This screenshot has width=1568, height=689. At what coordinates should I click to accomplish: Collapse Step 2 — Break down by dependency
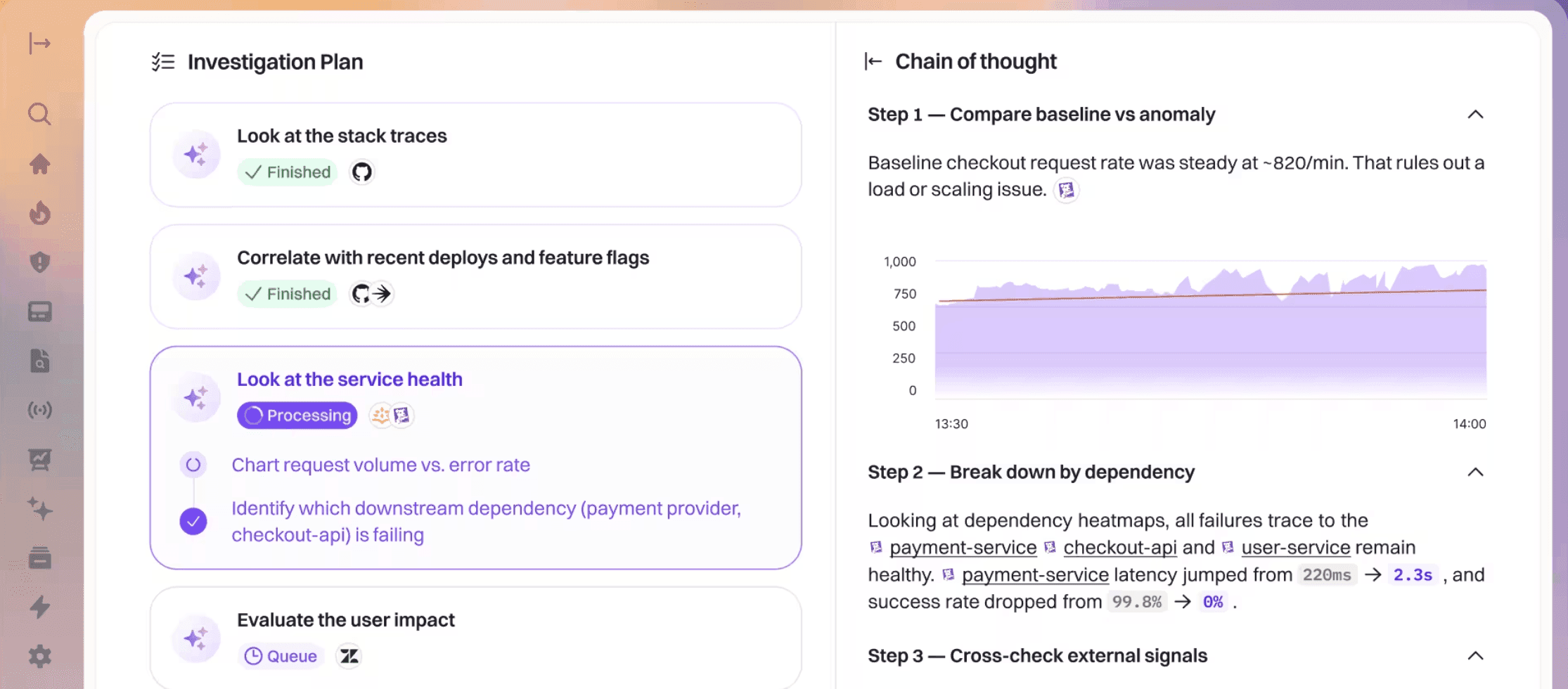(1474, 471)
